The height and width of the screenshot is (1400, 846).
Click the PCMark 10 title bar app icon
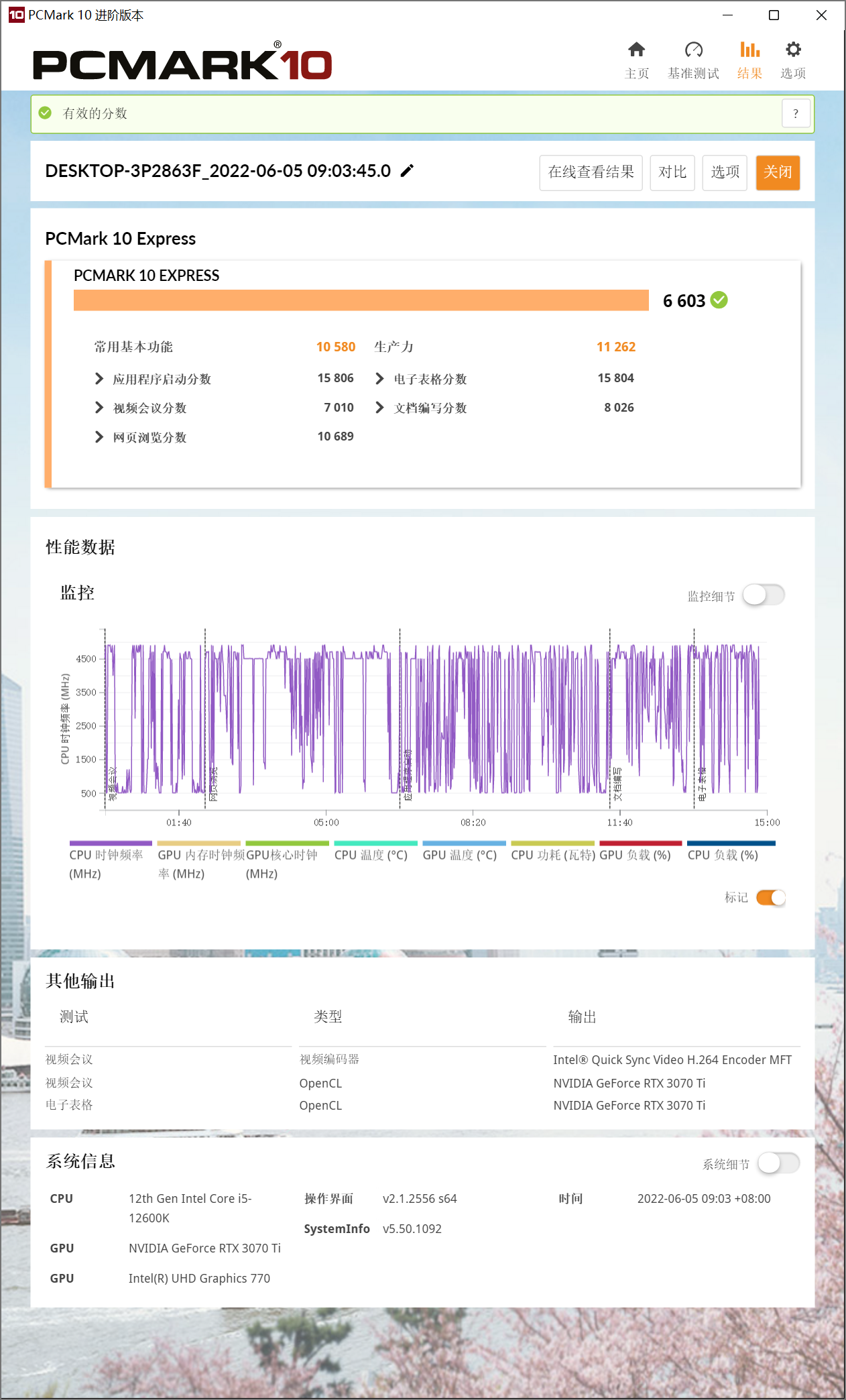tap(16, 15)
